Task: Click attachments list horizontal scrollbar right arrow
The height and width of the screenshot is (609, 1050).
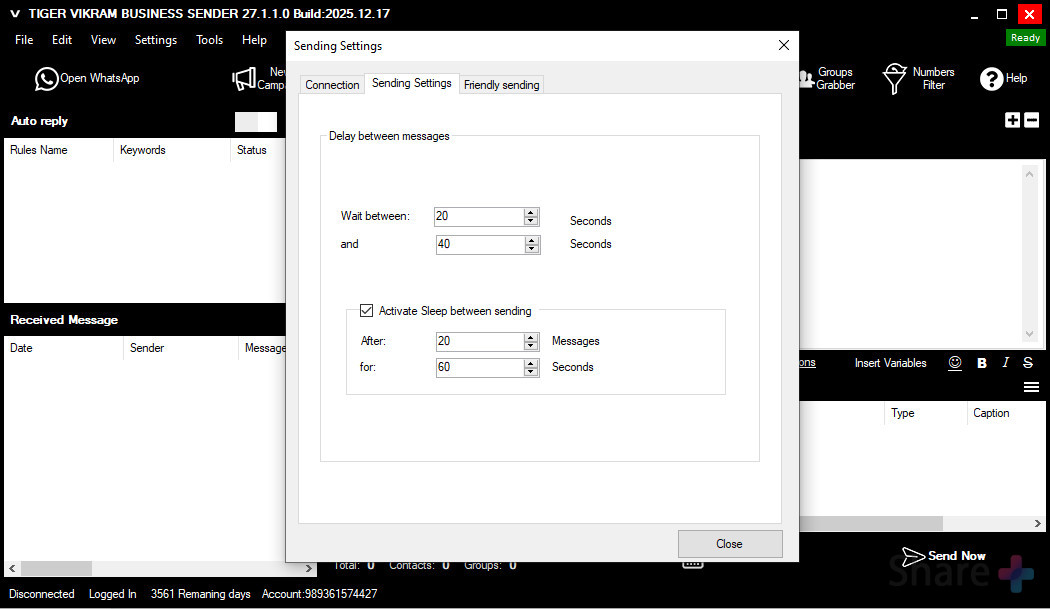Action: click(1037, 523)
